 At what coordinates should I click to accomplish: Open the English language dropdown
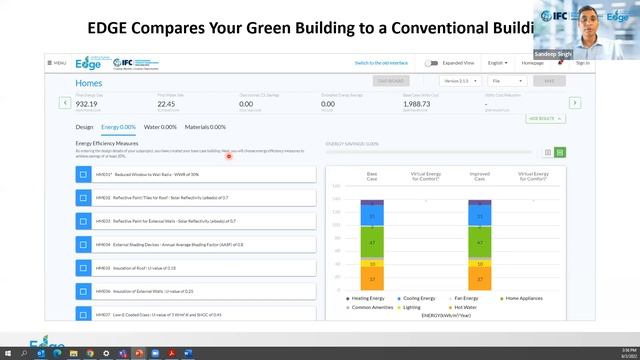pos(498,63)
